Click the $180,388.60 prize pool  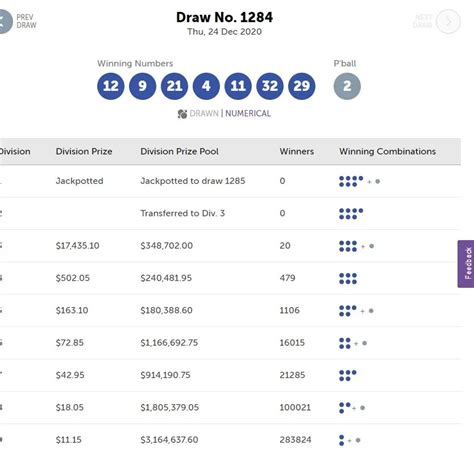166,310
